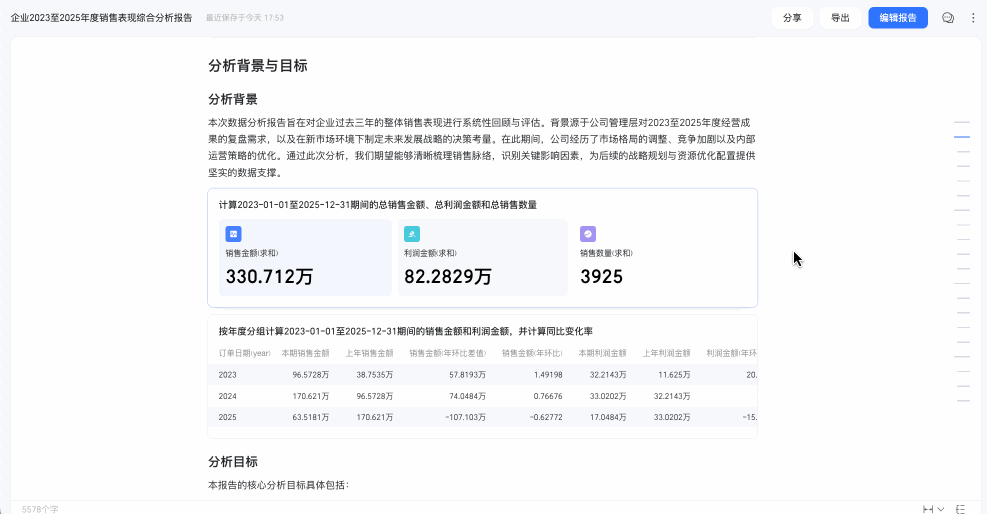The width and height of the screenshot is (987, 514).
Task: Jump to highlighted section marker in right outline
Action: (962, 137)
